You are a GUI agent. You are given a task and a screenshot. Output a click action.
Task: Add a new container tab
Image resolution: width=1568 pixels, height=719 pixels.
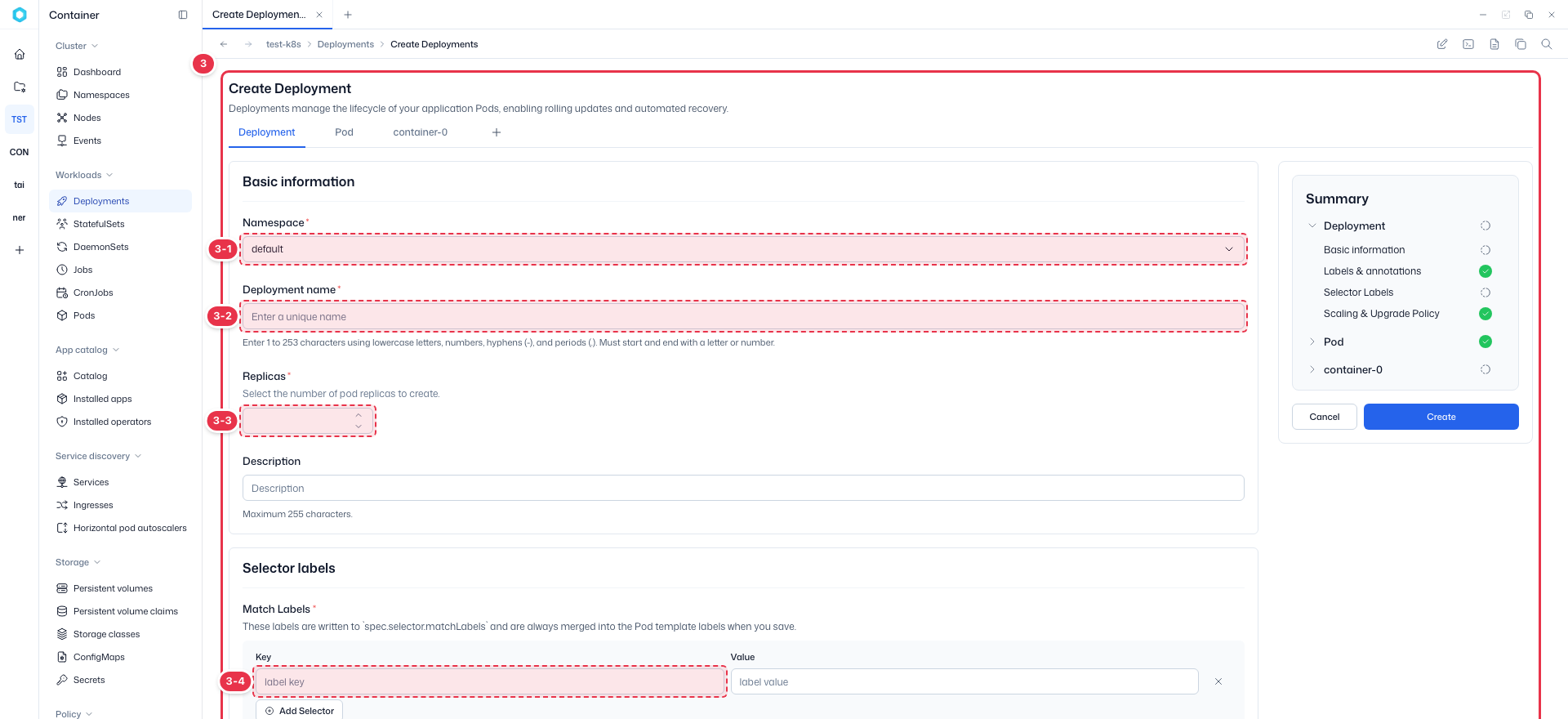point(497,132)
